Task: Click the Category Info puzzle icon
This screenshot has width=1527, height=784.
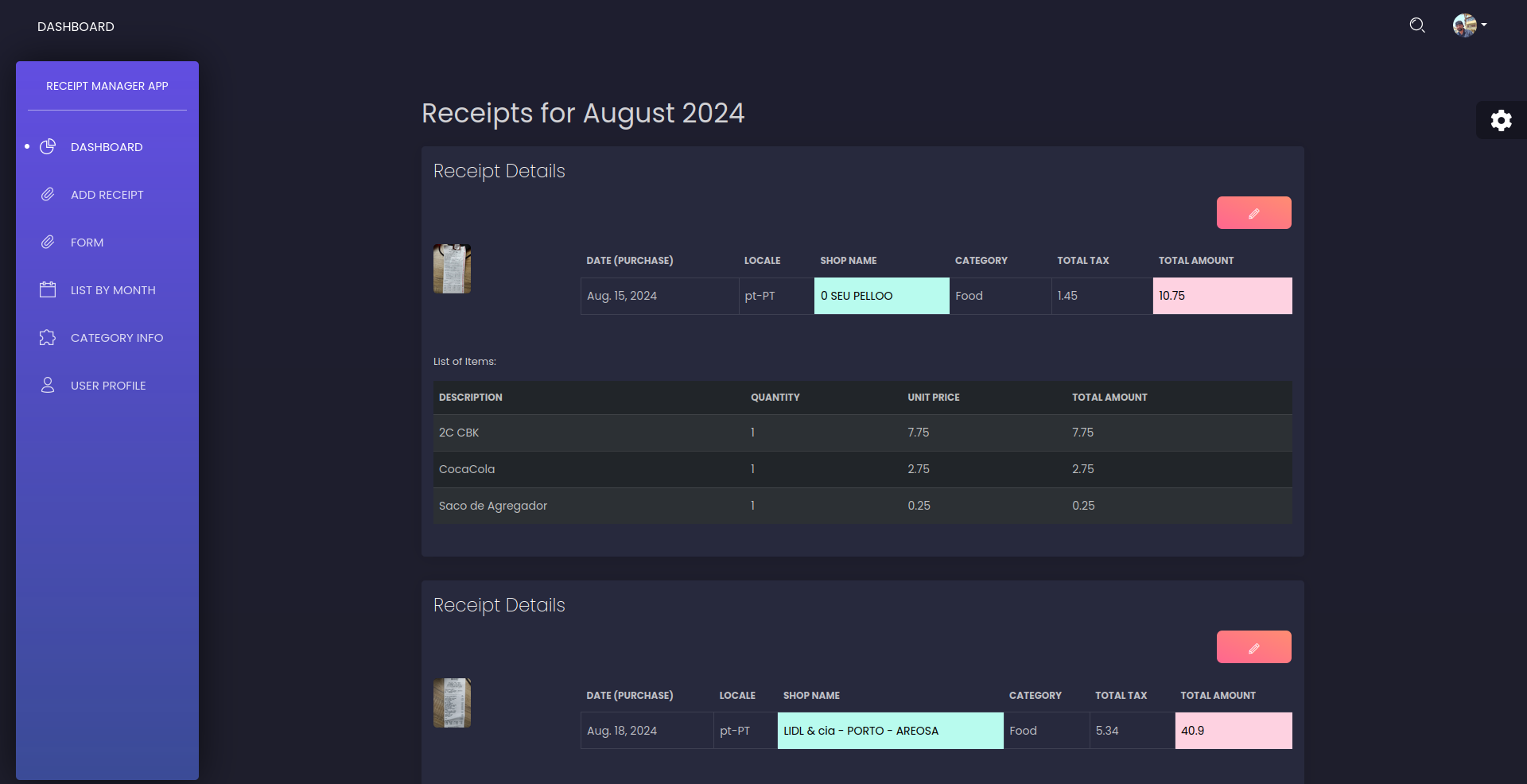Action: point(48,338)
